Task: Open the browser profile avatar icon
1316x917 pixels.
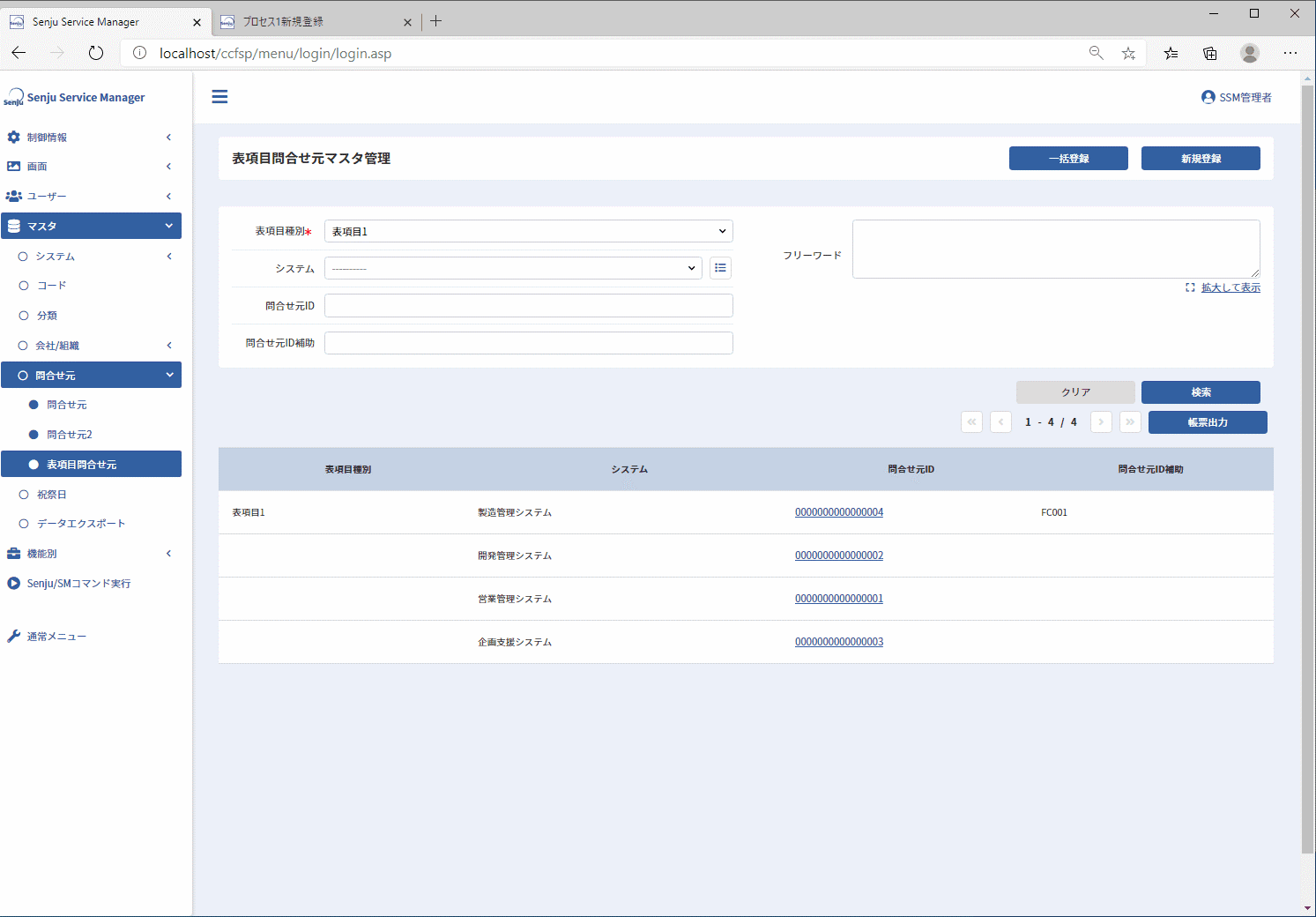Action: (x=1250, y=53)
